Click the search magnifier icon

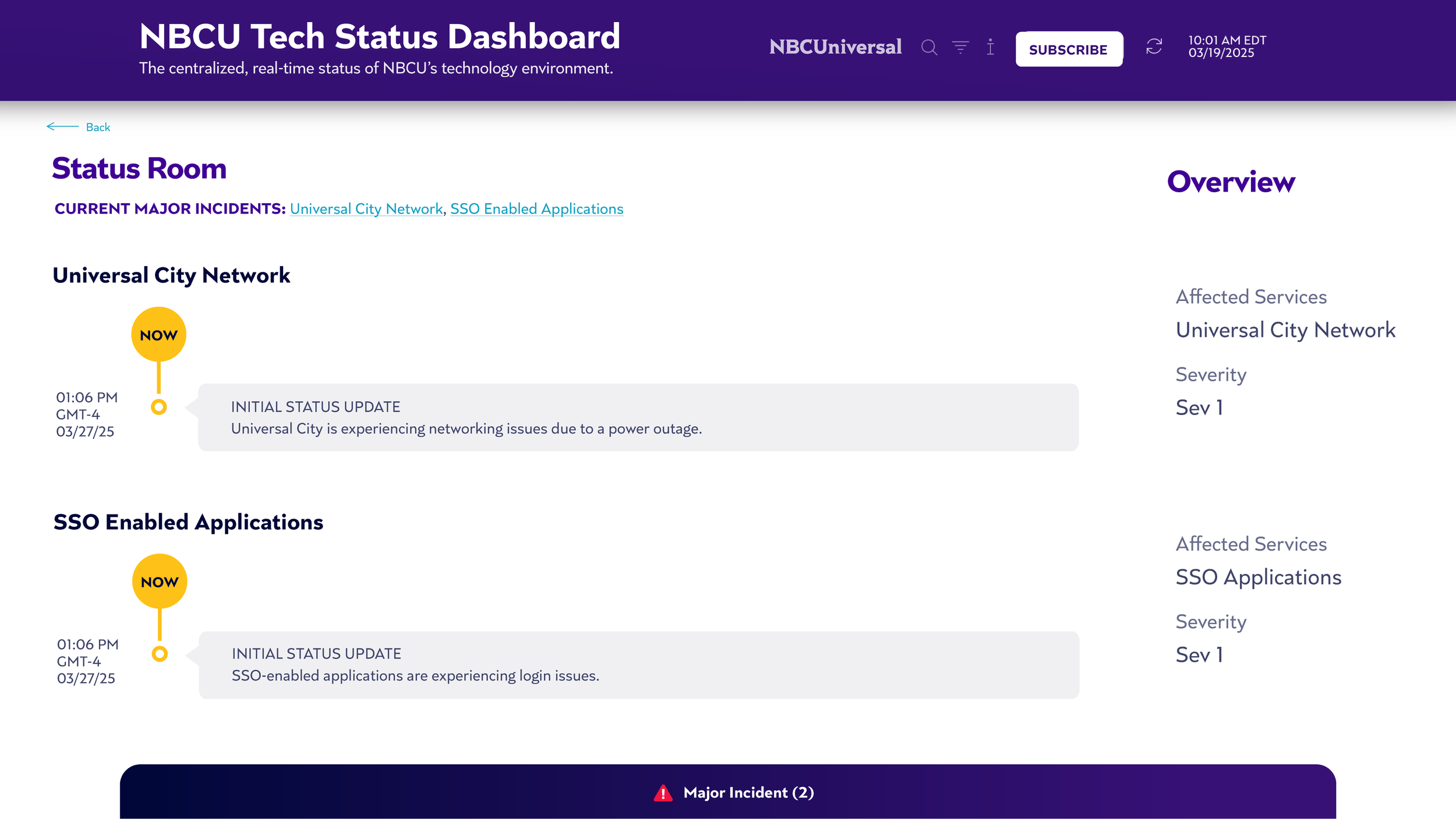(x=929, y=47)
